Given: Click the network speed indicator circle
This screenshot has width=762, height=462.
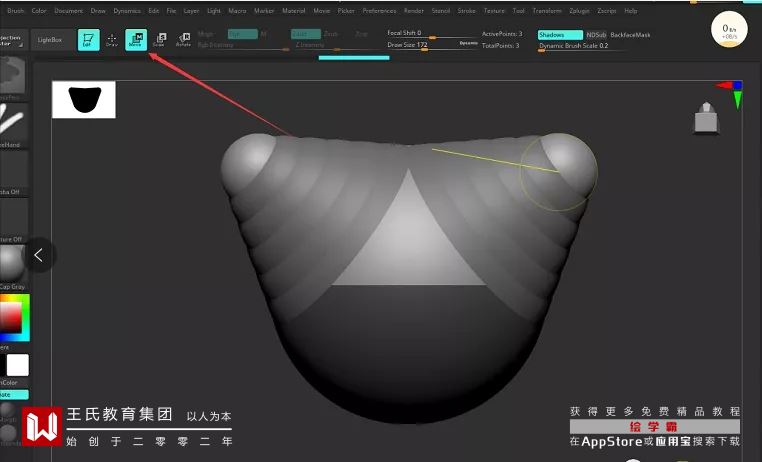Looking at the screenshot, I should [729, 30].
